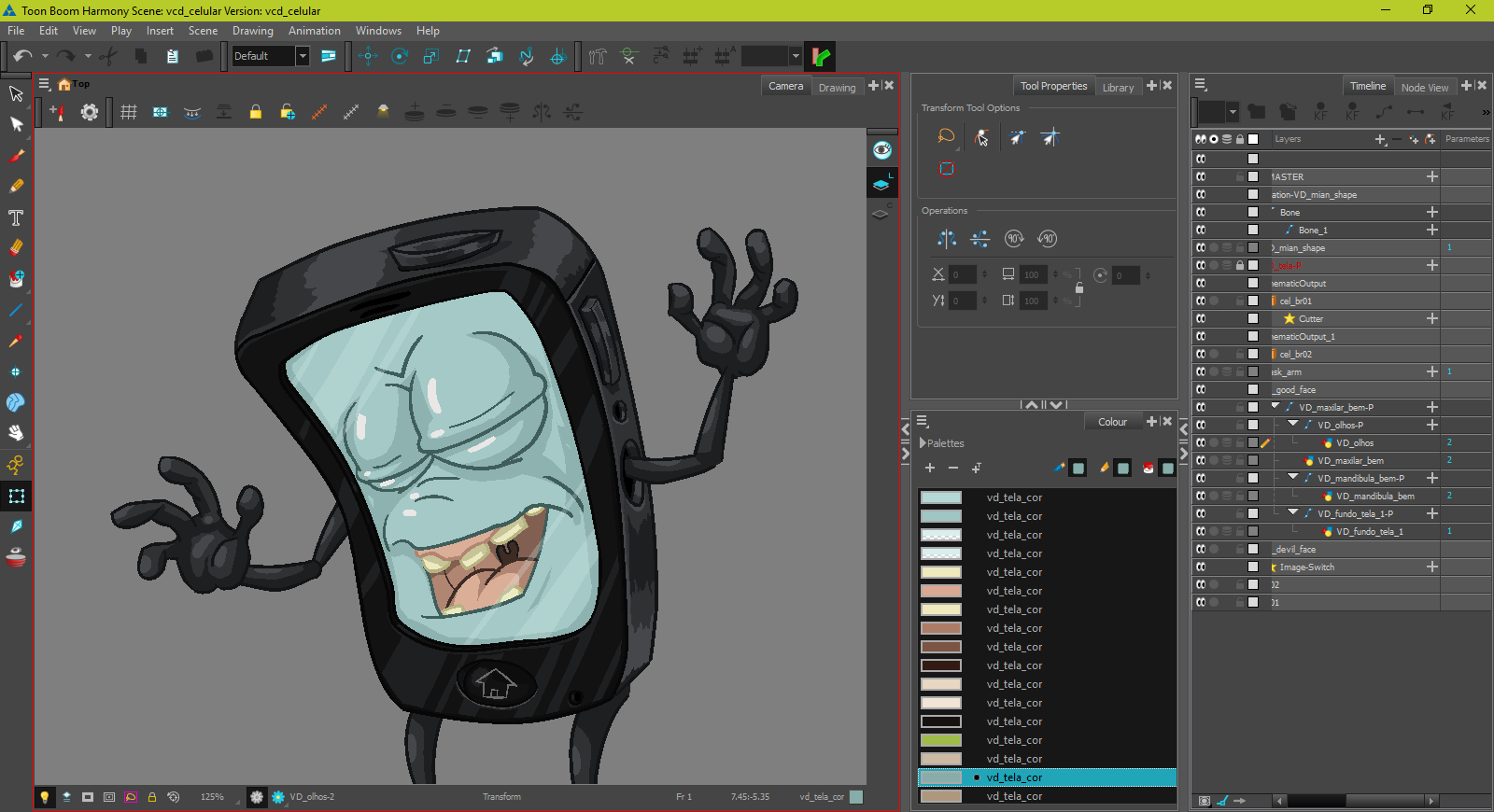This screenshot has width=1494, height=812.
Task: Open the Animation menu
Action: [314, 31]
